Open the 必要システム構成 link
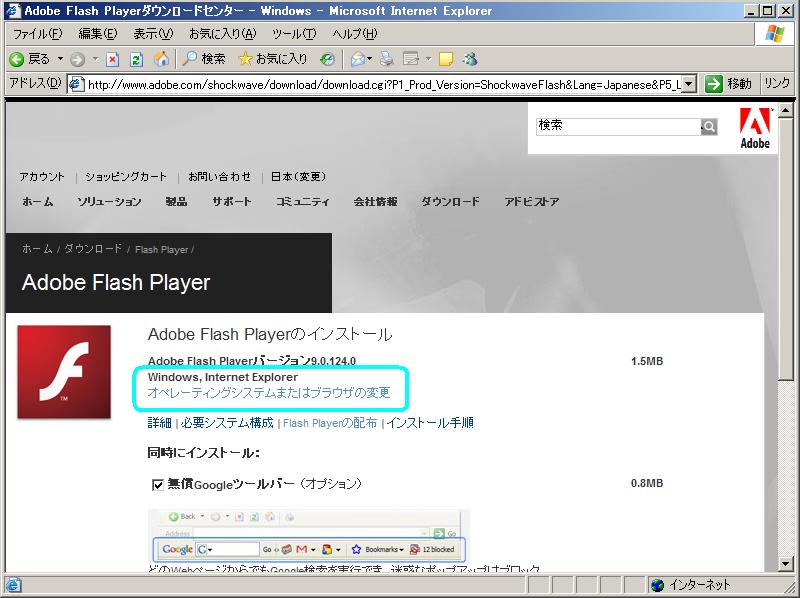800x598 pixels. 228,423
